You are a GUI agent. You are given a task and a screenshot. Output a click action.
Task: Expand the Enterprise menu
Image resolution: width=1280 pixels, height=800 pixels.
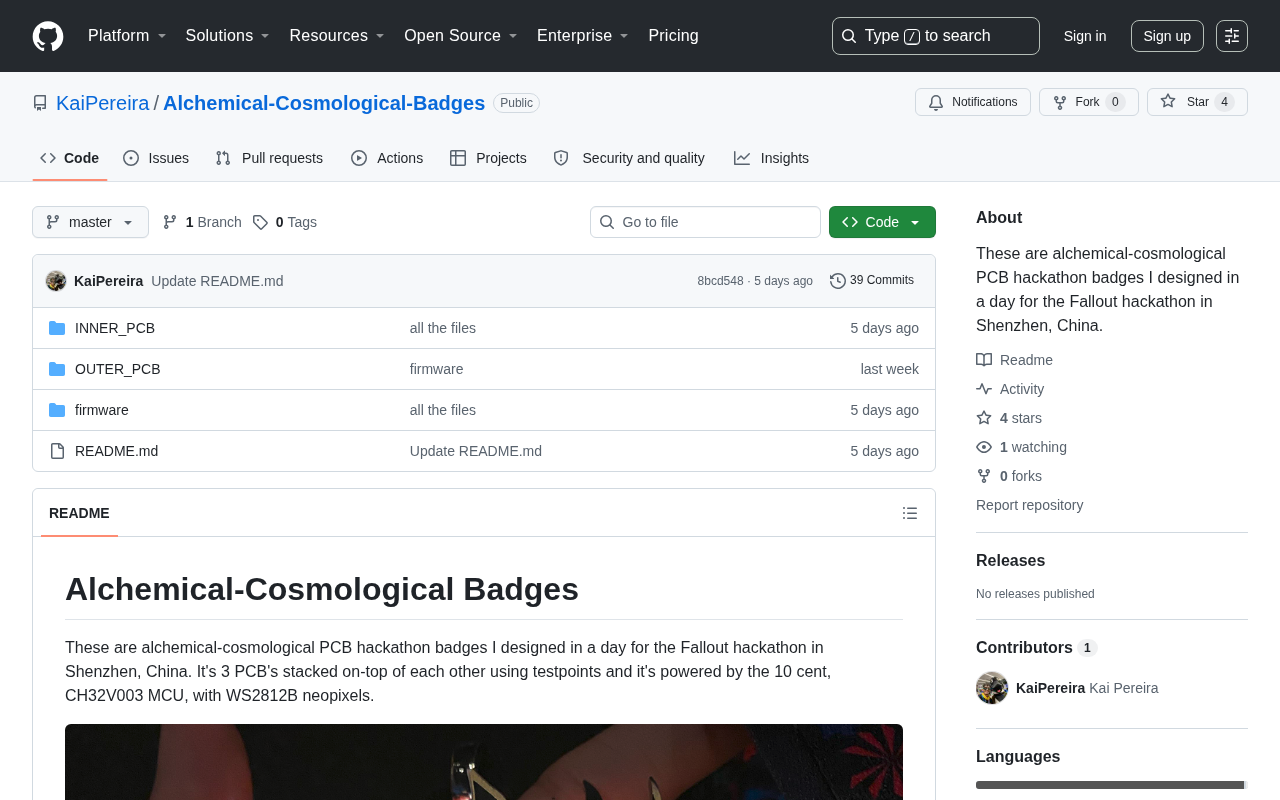(583, 36)
